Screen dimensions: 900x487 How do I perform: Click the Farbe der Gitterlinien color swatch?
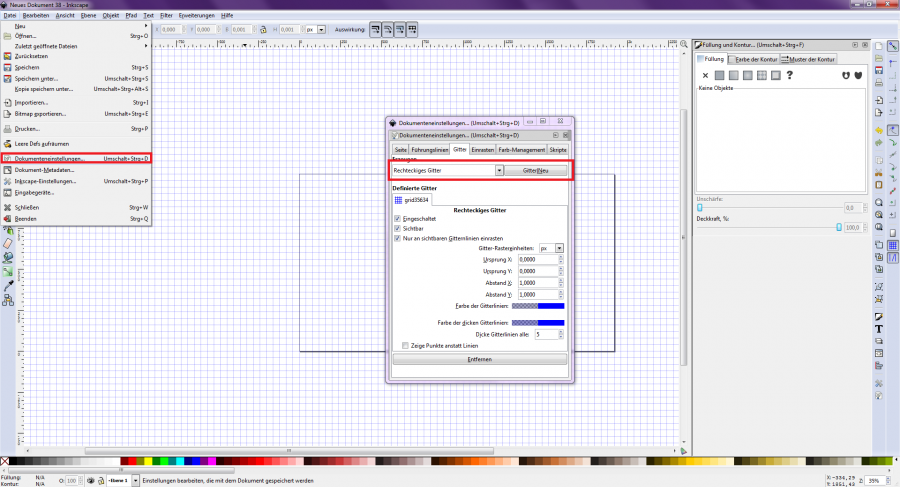coord(538,306)
